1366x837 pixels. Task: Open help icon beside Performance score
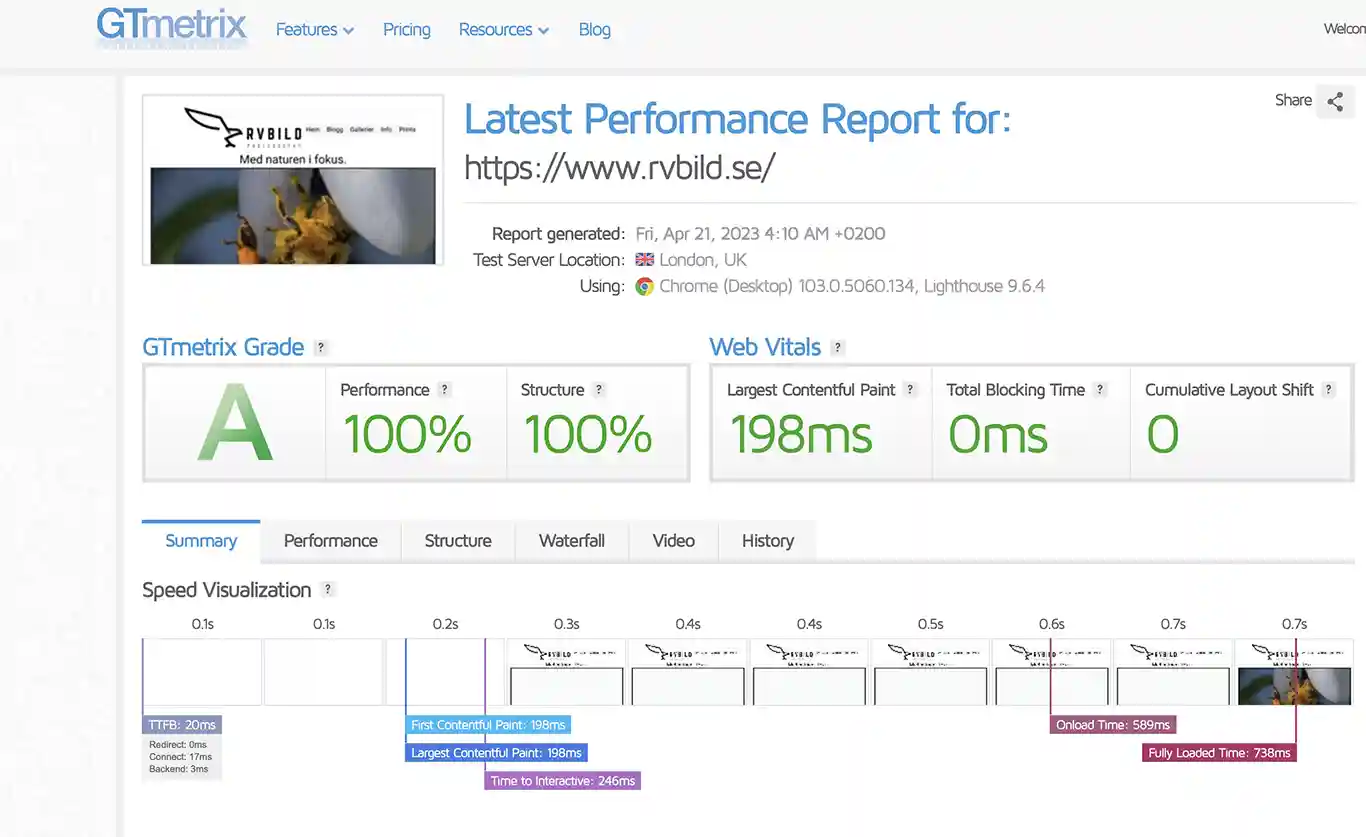tap(445, 390)
